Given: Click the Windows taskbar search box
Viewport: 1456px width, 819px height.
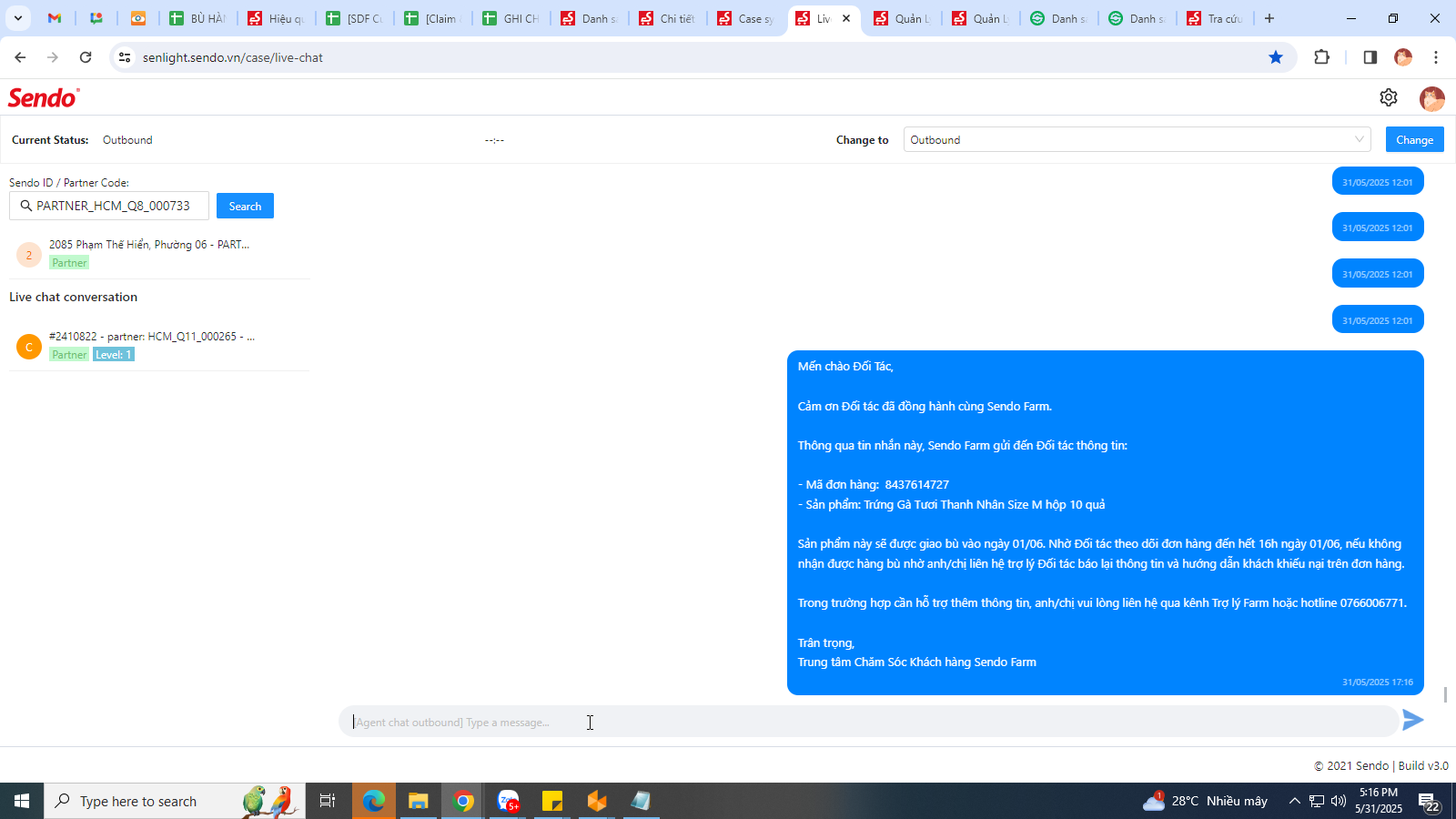Looking at the screenshot, I should click(175, 801).
